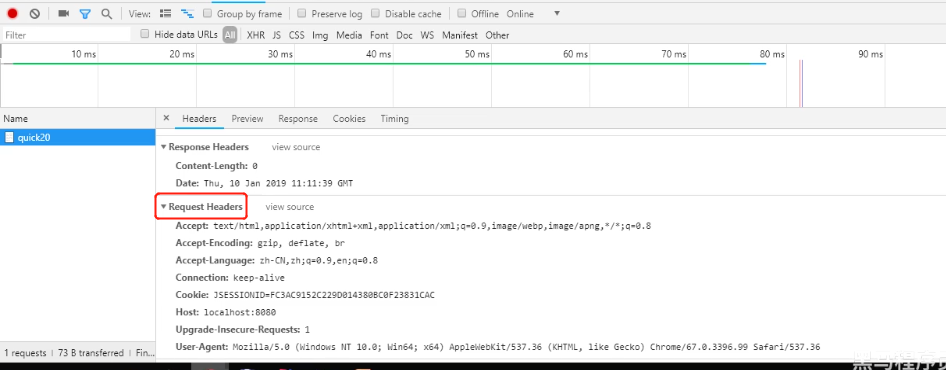Click the 50 ms timeline label
This screenshot has height=370, width=946.
click(x=477, y=54)
